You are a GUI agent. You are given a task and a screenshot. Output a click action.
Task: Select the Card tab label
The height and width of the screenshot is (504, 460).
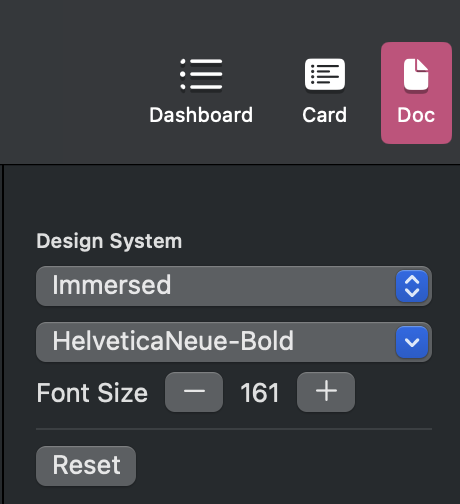coord(325,115)
